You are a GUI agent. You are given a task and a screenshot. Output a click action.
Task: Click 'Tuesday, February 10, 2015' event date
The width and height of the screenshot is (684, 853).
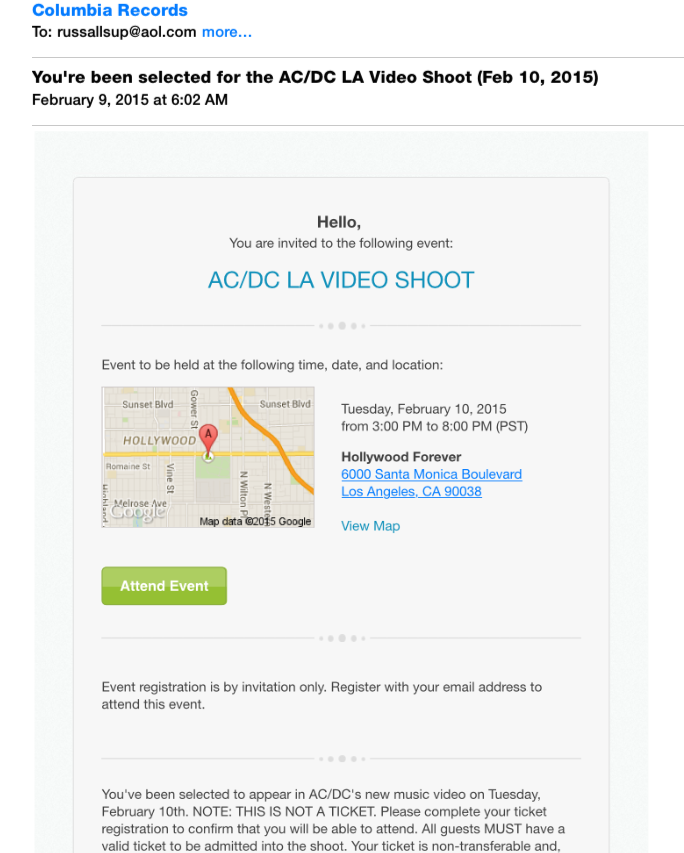click(x=424, y=409)
